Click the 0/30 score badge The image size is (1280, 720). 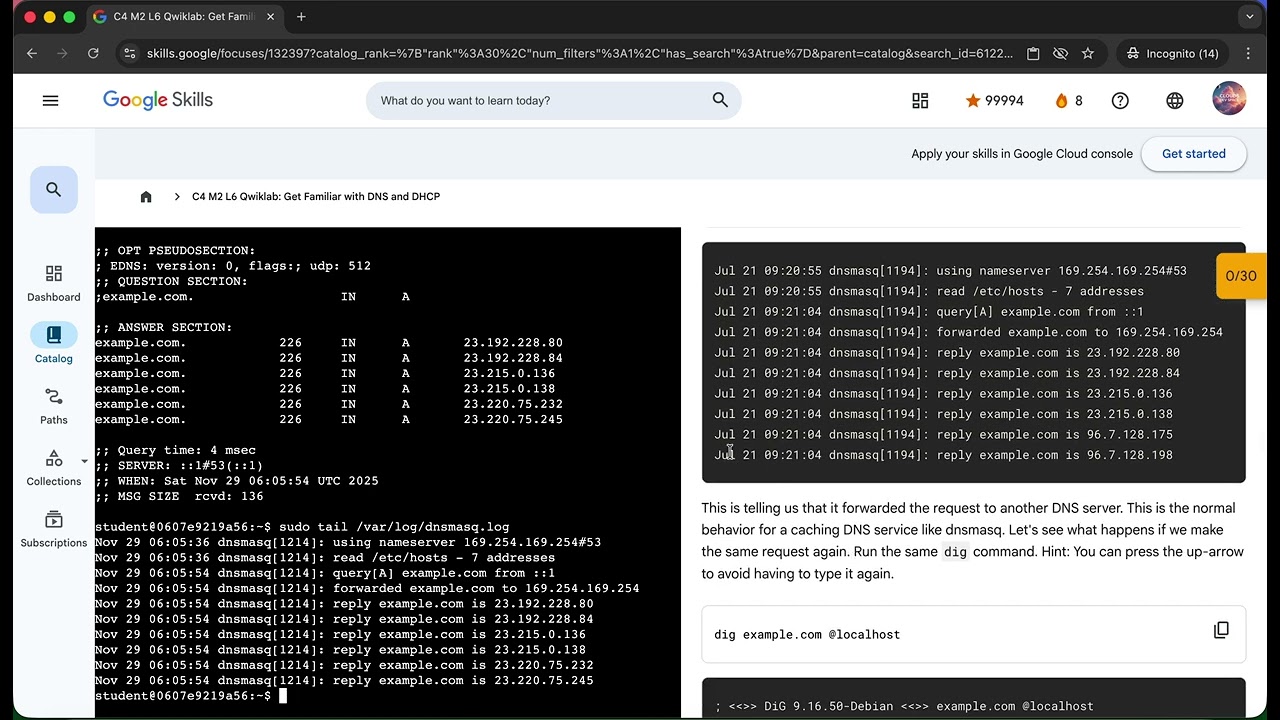click(x=1241, y=276)
